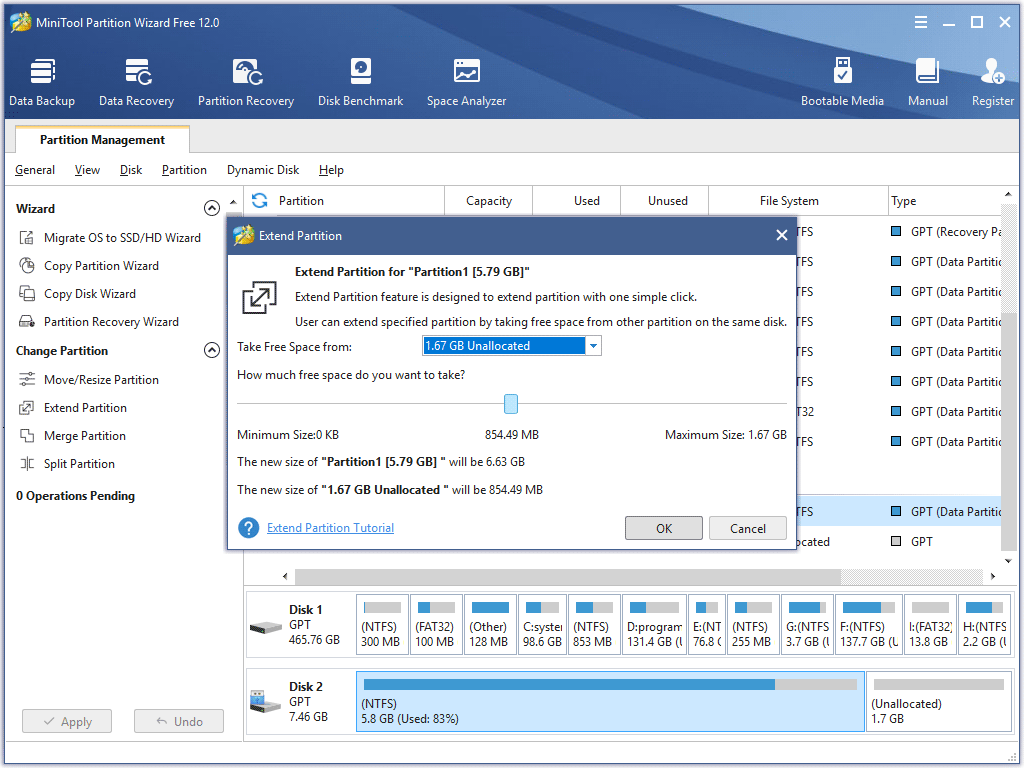Cancel the Extend Partition dialog

(x=748, y=528)
